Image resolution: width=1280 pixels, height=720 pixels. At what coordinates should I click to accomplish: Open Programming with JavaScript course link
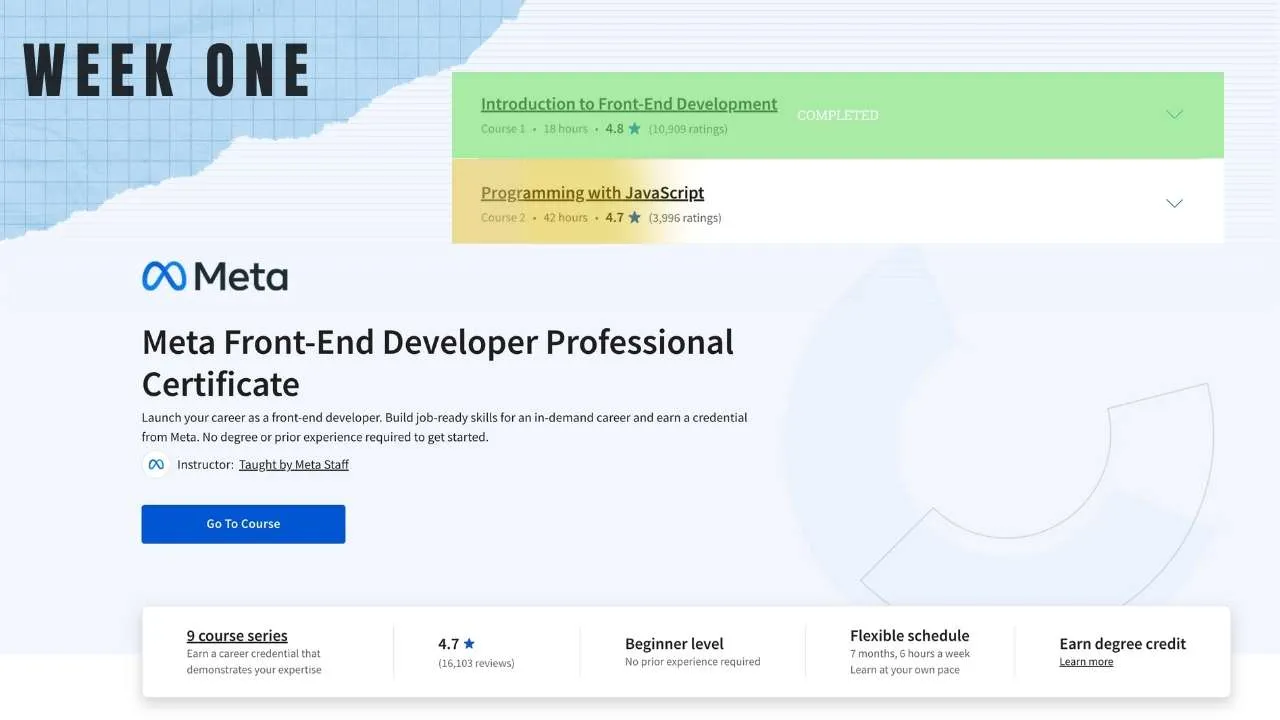(x=592, y=193)
